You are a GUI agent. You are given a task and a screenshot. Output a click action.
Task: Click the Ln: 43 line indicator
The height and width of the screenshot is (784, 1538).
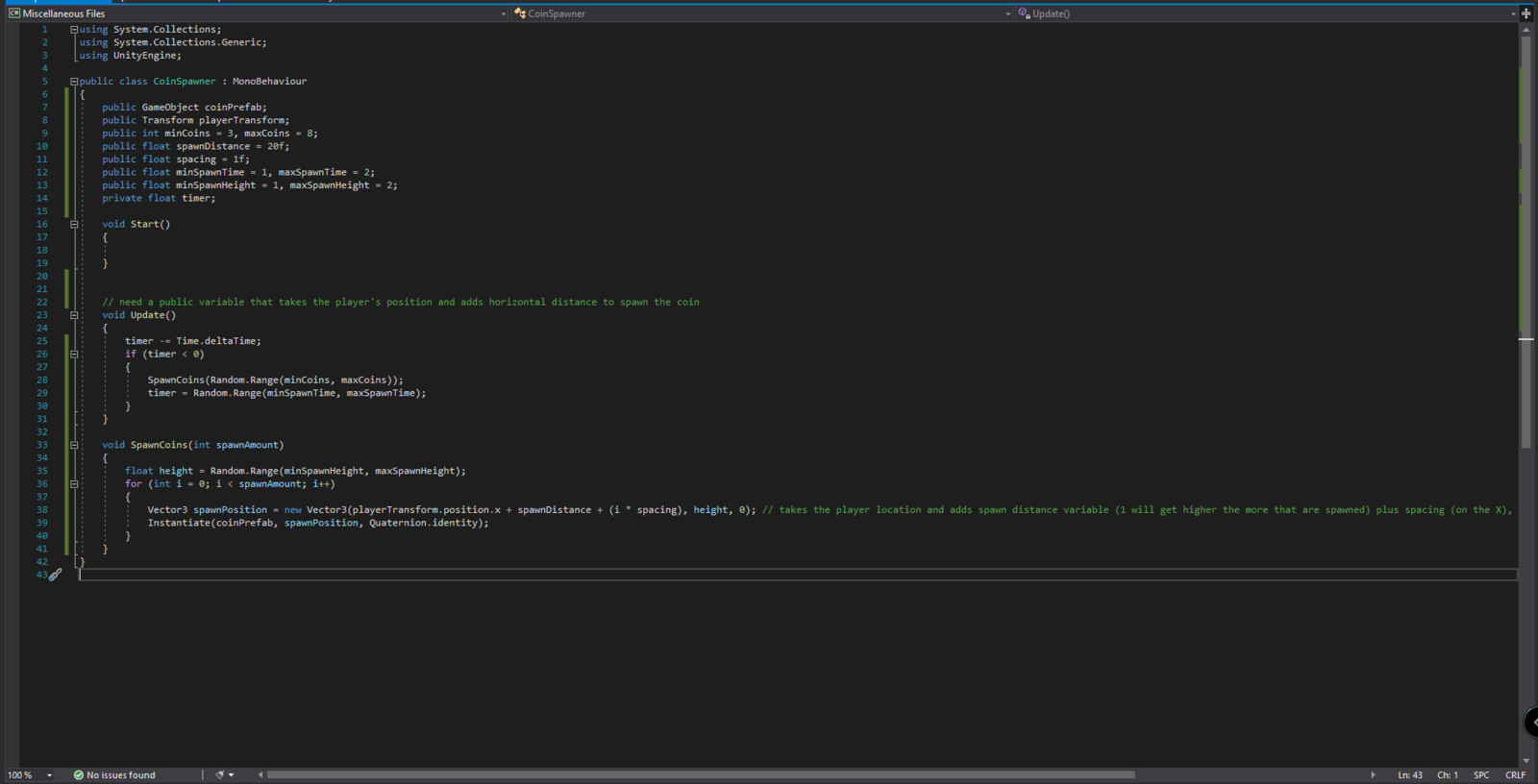click(x=1410, y=775)
